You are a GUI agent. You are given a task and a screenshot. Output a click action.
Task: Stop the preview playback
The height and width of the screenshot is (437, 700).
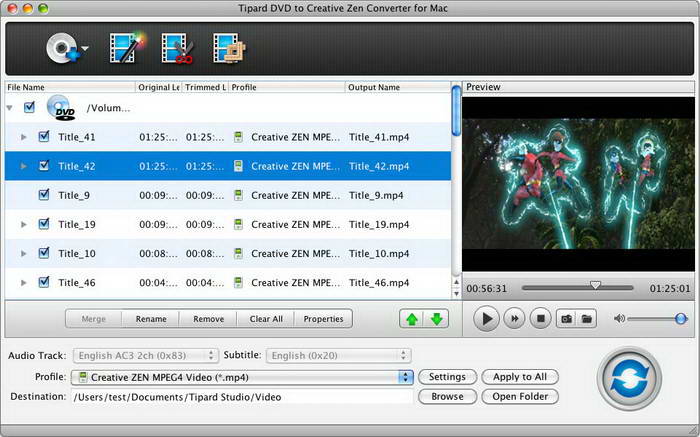click(x=541, y=319)
